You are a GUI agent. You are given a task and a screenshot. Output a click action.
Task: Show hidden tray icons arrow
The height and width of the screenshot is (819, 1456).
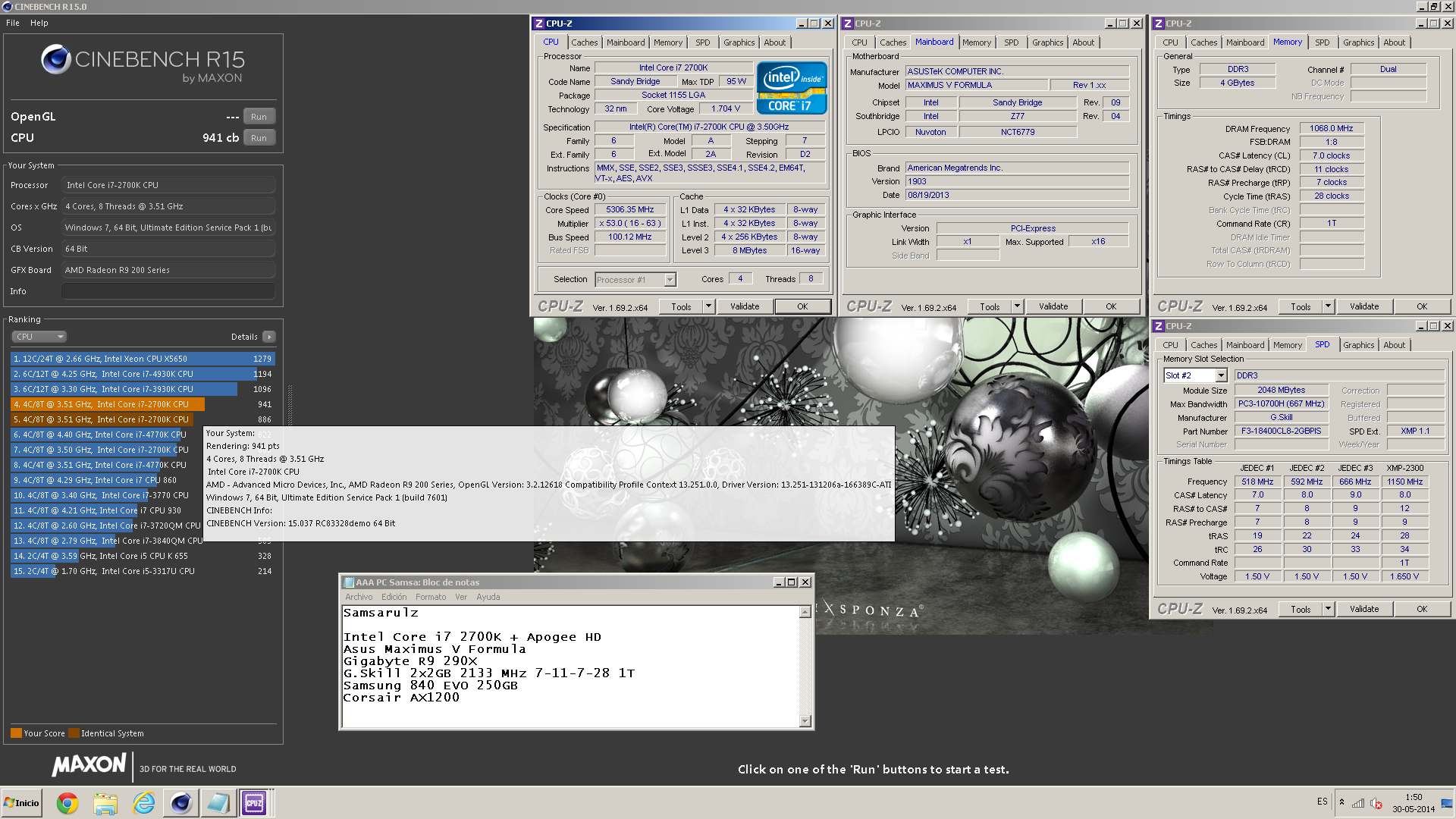click(1341, 802)
